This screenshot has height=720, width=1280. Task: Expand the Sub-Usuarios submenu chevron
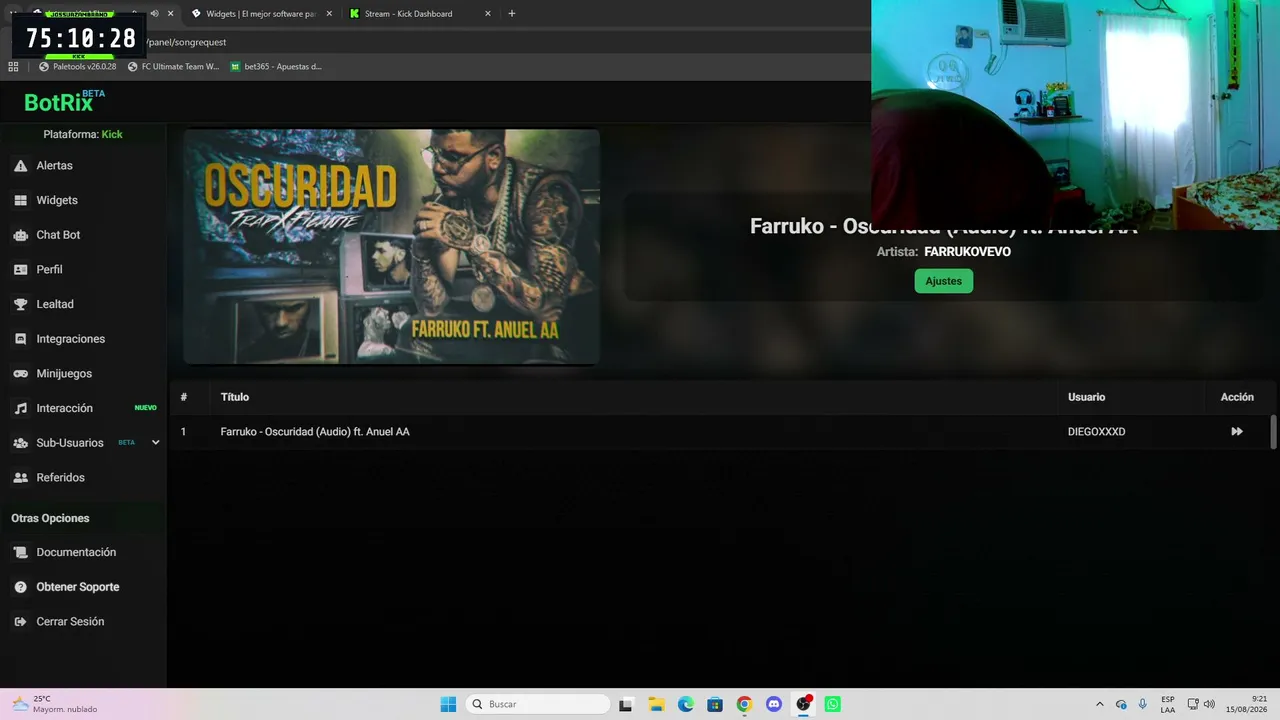click(155, 443)
